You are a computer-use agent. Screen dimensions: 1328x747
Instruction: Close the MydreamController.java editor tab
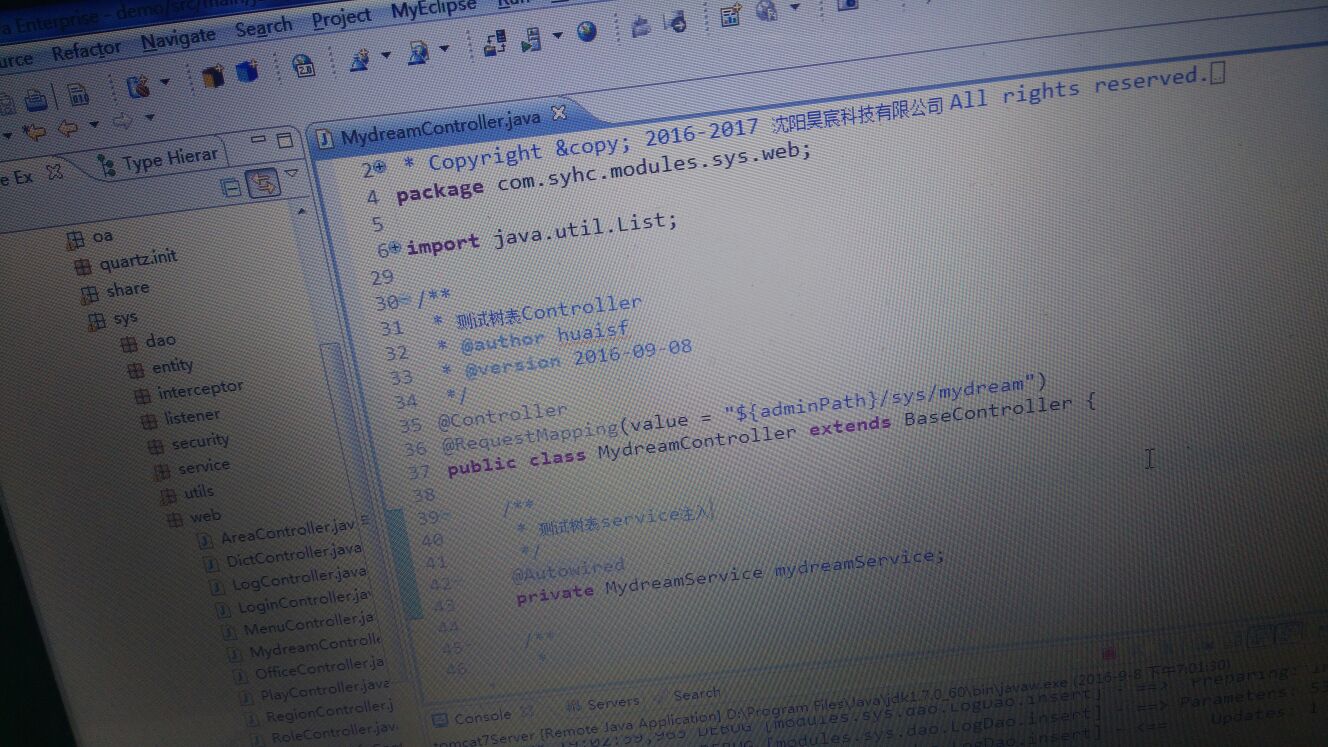(x=559, y=113)
